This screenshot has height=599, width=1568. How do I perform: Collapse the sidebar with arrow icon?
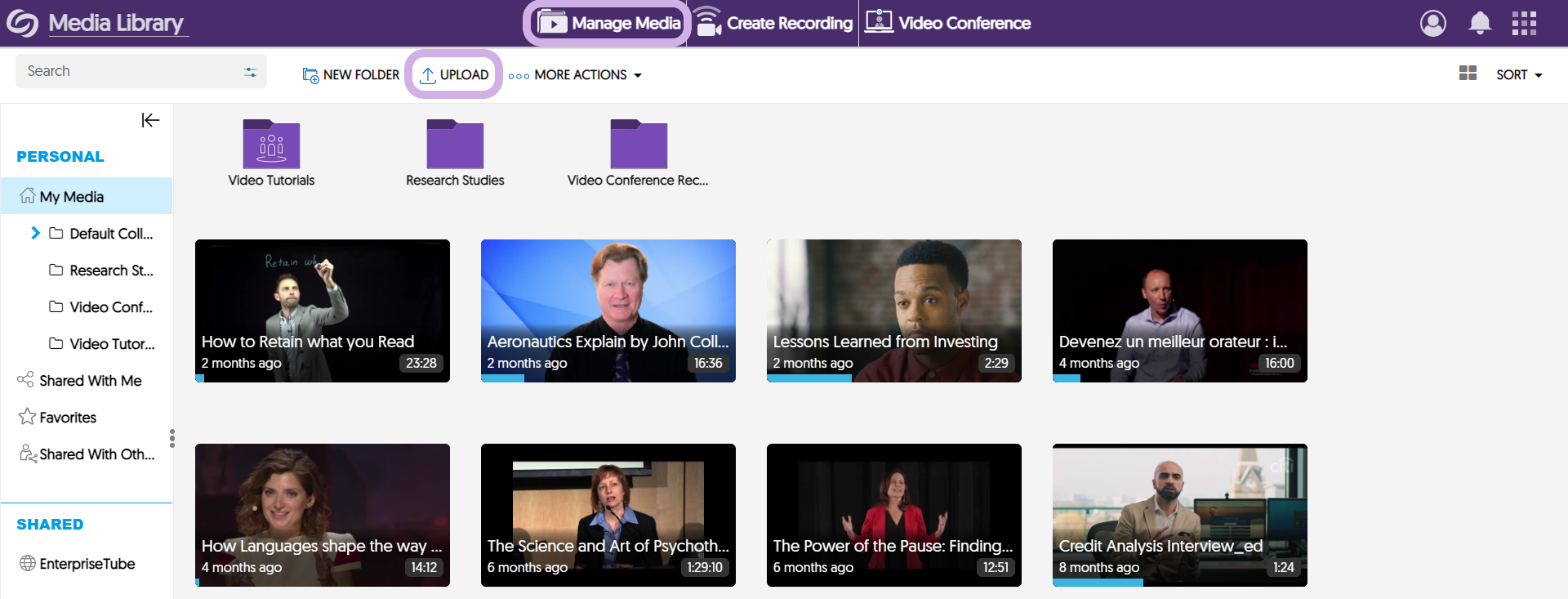click(x=150, y=120)
